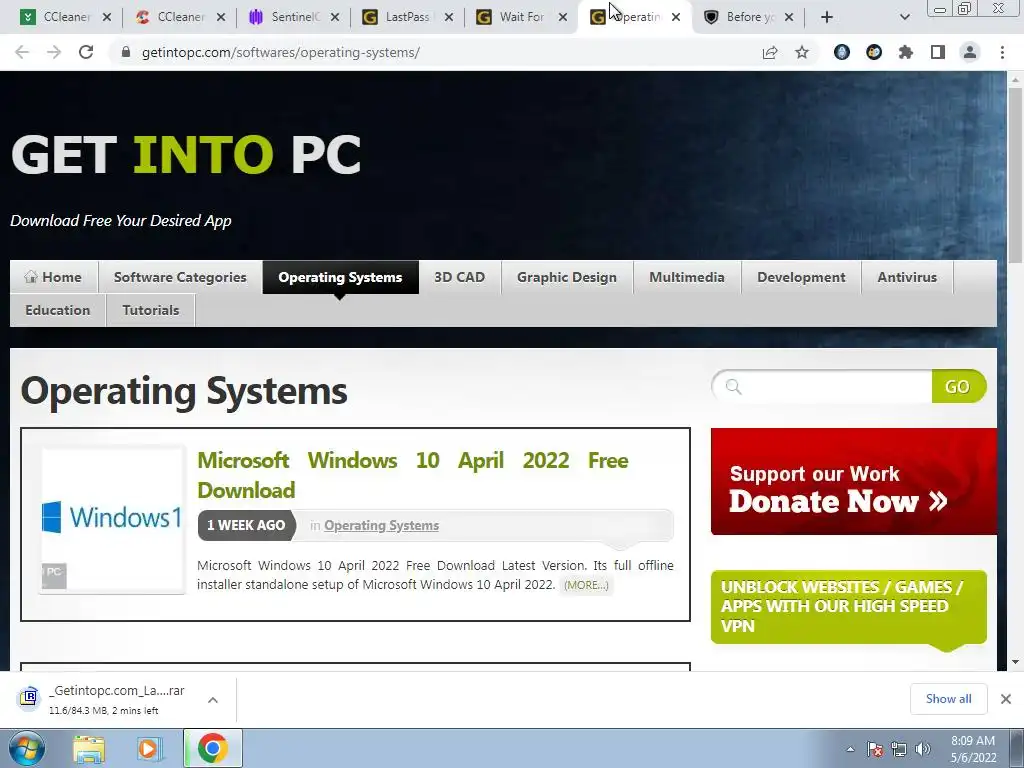Open the volume speaker tray icon
This screenshot has width=1024, height=768.
pos(923,749)
